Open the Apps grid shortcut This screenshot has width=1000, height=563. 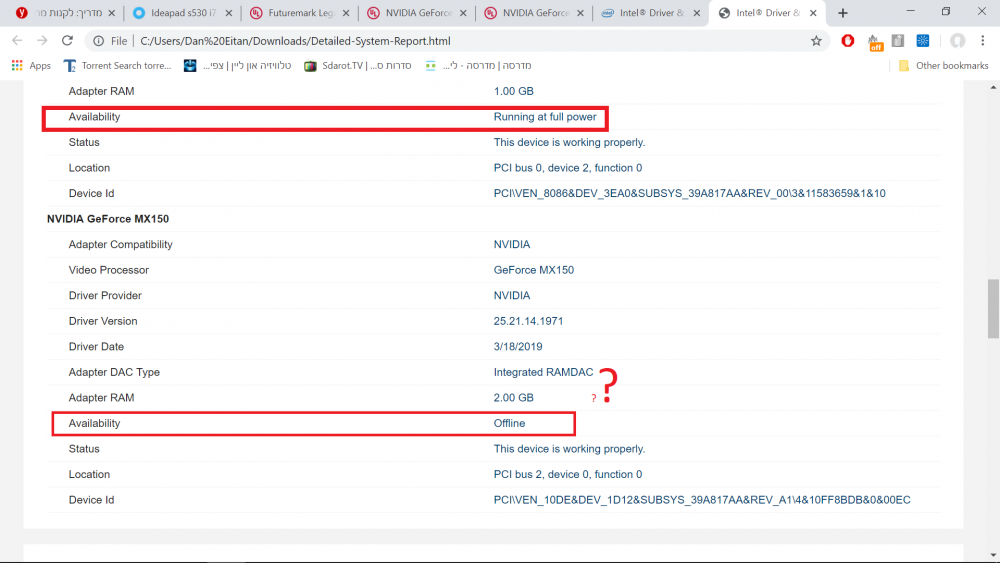(x=31, y=66)
